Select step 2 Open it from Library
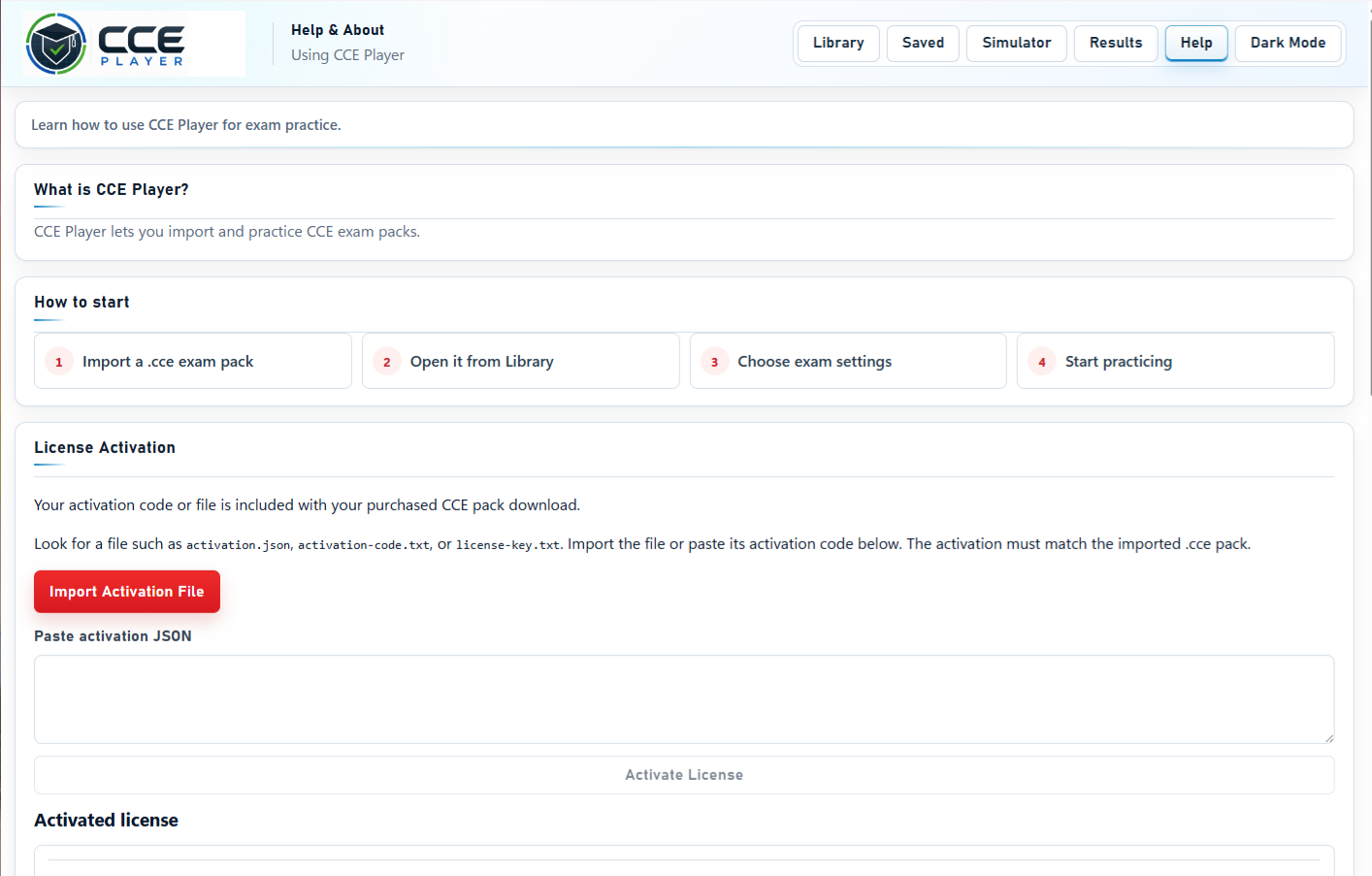Screen dimensions: 1372x876 520,361
